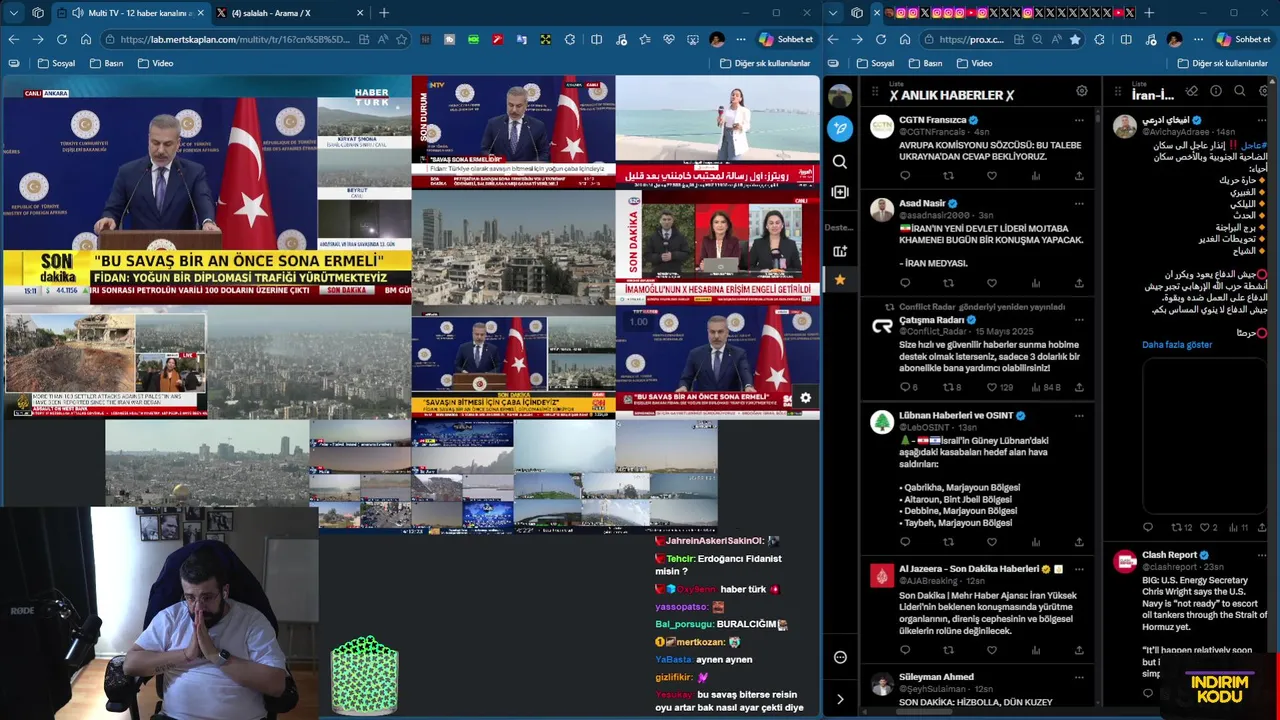Reload the X Pro browser window
This screenshot has width=1280, height=720.
(881, 39)
